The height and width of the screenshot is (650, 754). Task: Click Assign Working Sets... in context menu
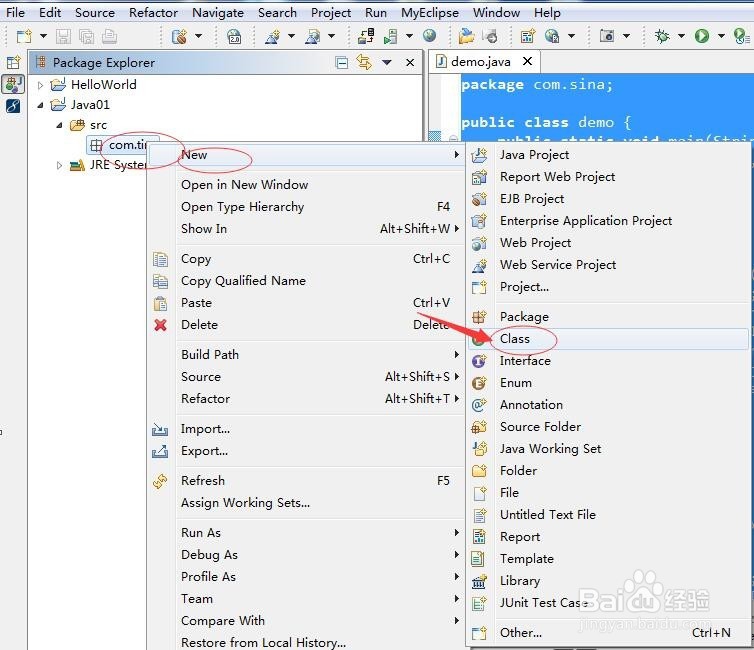coord(306,503)
